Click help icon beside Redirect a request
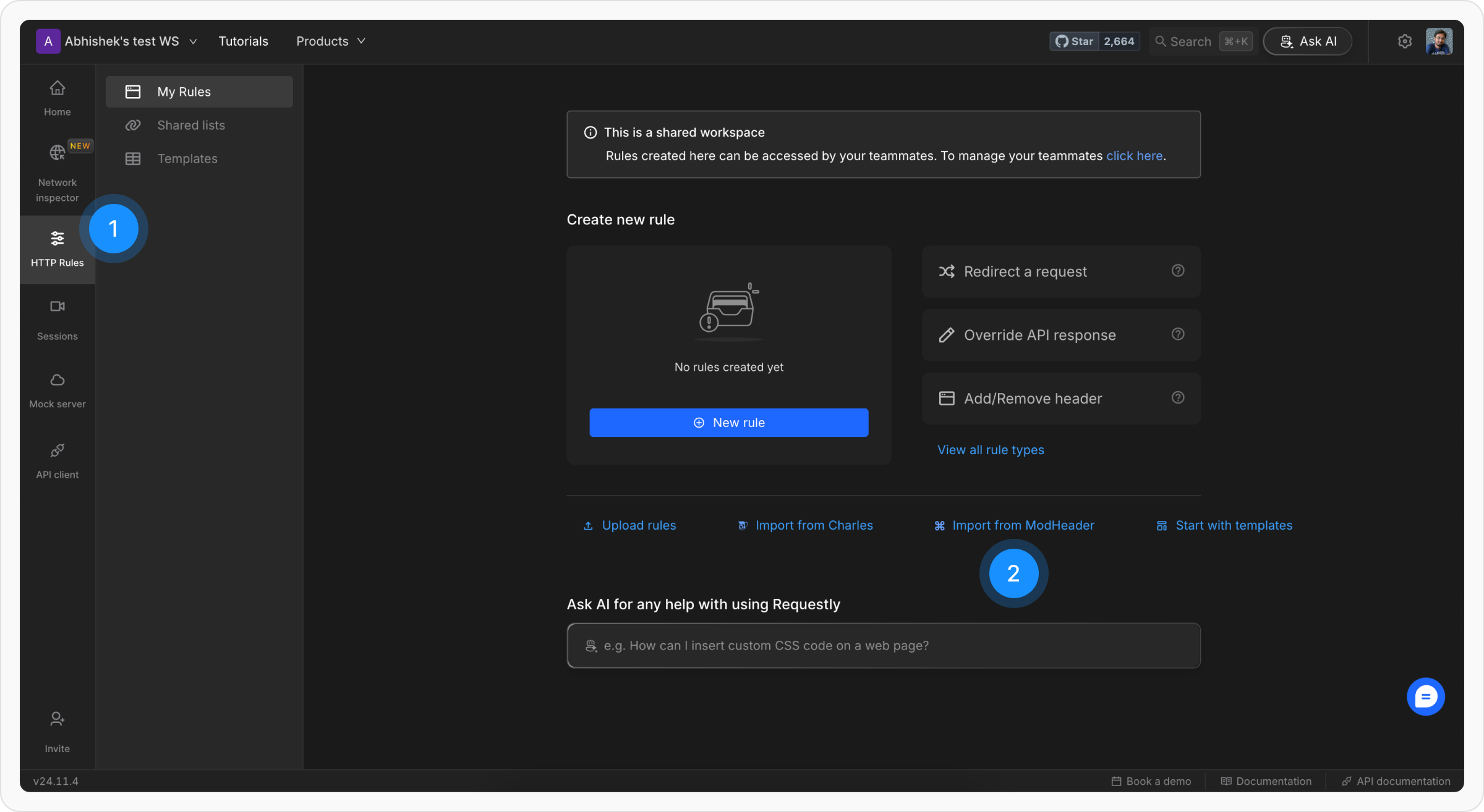This screenshot has height=812, width=1484. coord(1177,271)
